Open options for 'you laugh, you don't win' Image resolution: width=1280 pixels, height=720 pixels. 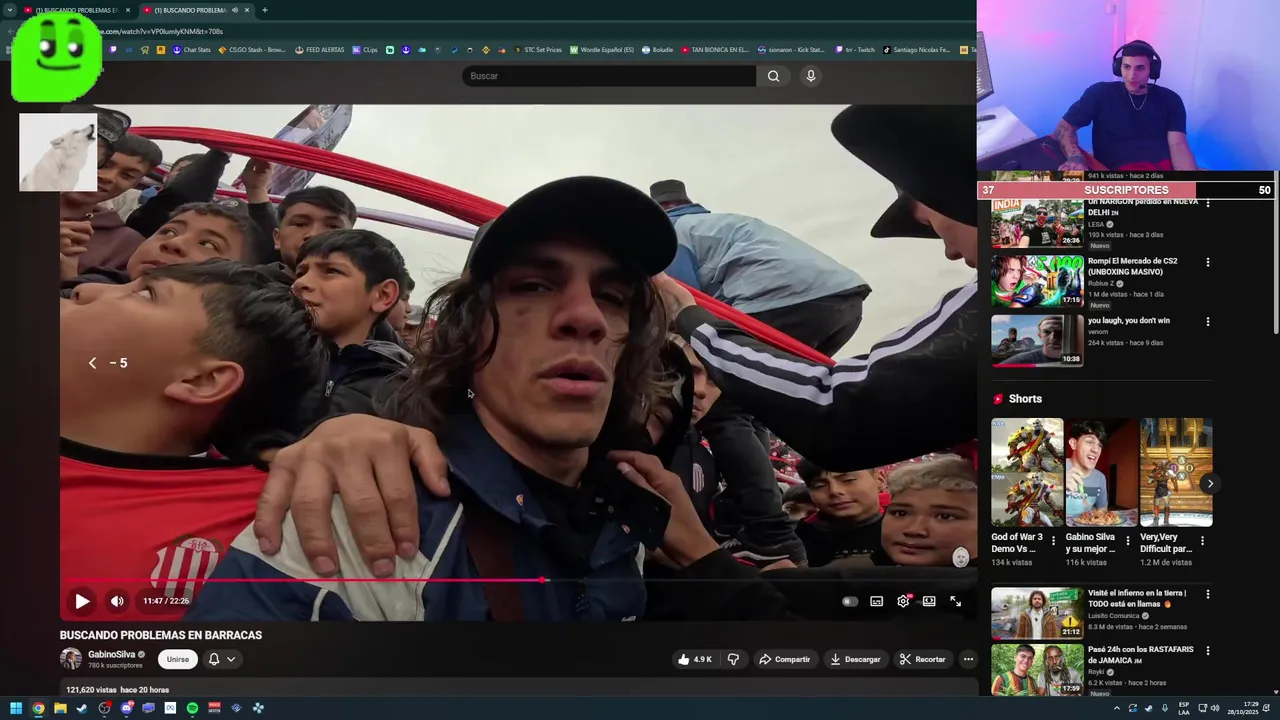coord(1207,322)
